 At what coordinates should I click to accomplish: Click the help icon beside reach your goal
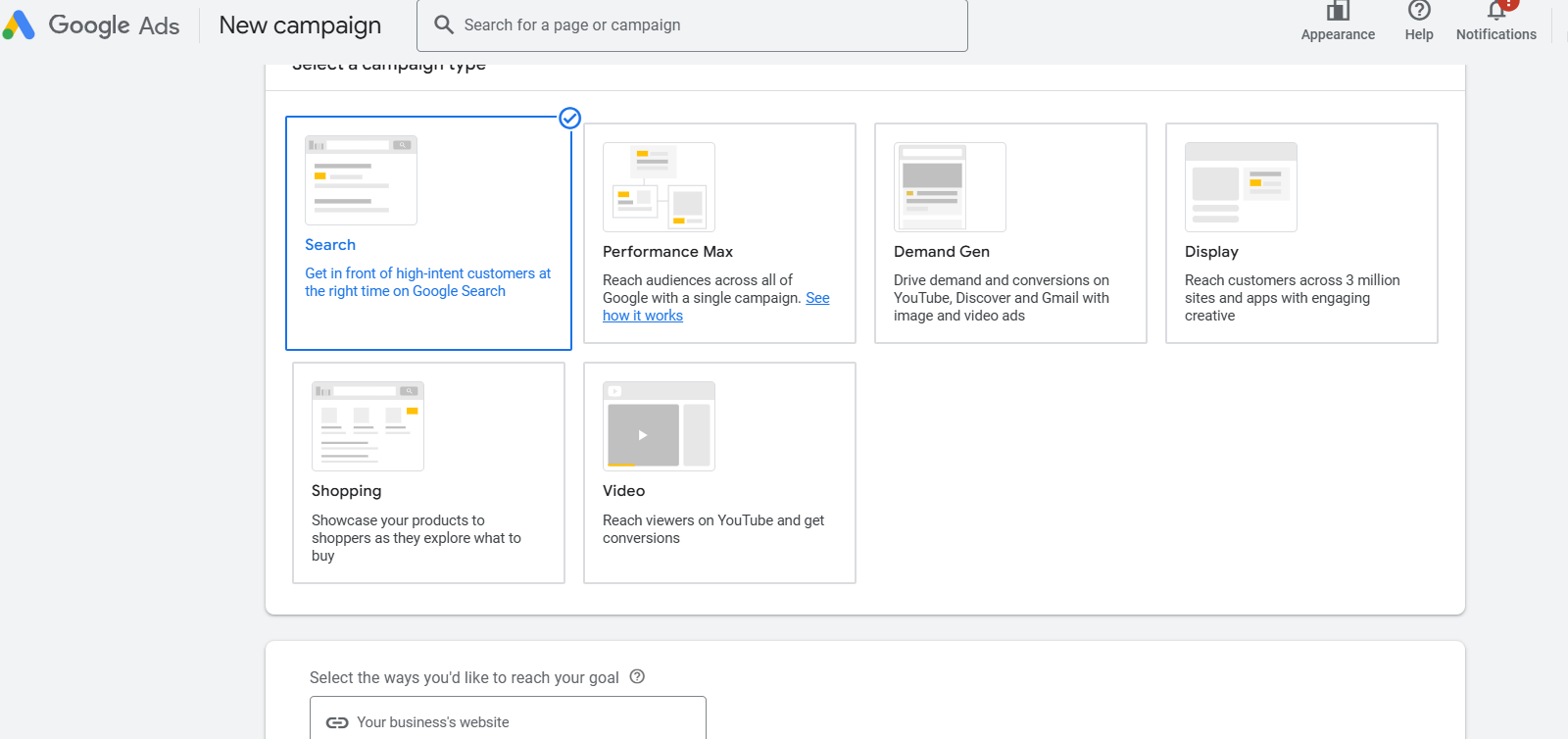point(637,676)
